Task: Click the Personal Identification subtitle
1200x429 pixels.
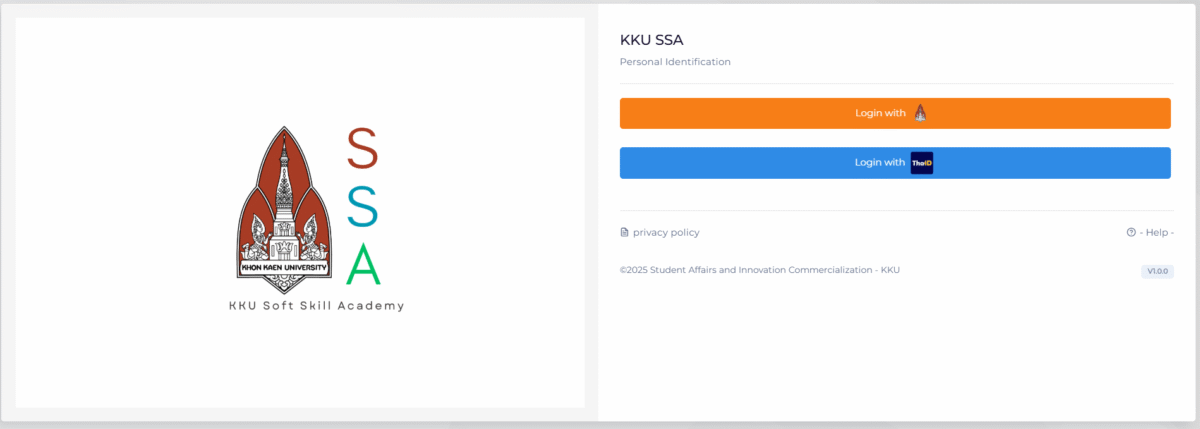Action: pyautogui.click(x=675, y=62)
